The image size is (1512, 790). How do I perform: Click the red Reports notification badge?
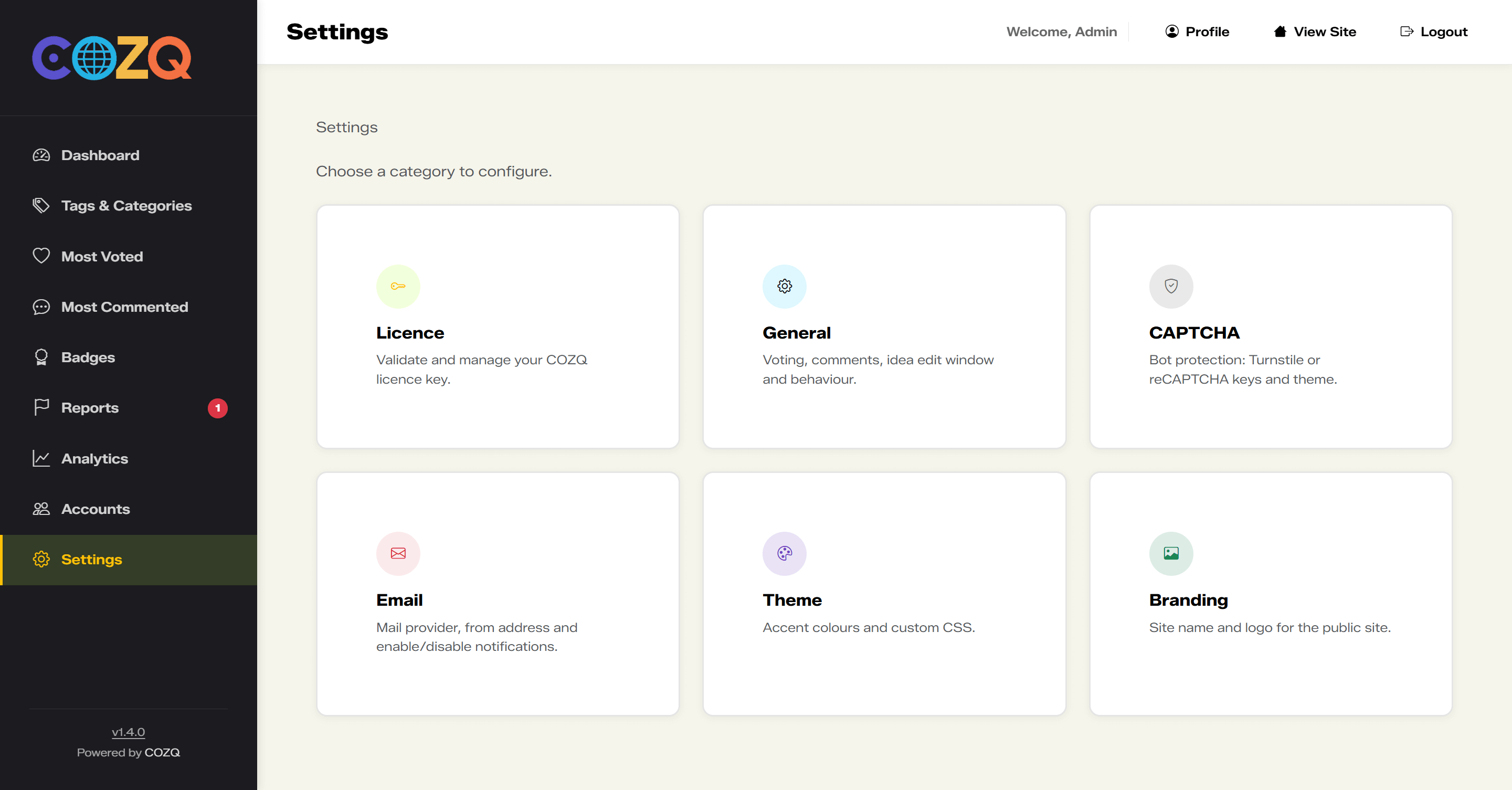point(217,408)
